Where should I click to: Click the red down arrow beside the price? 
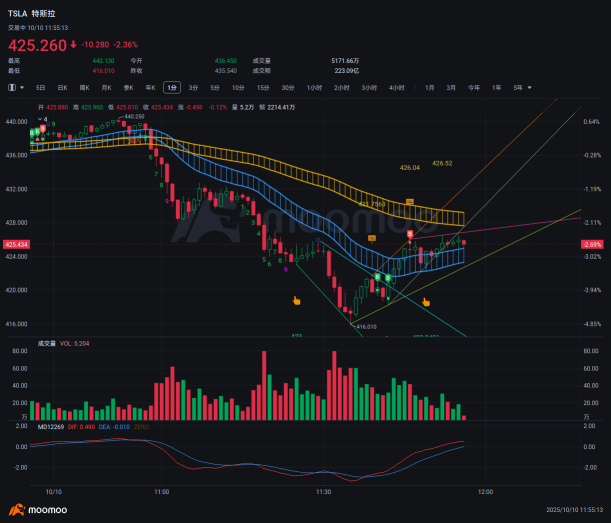(74, 45)
